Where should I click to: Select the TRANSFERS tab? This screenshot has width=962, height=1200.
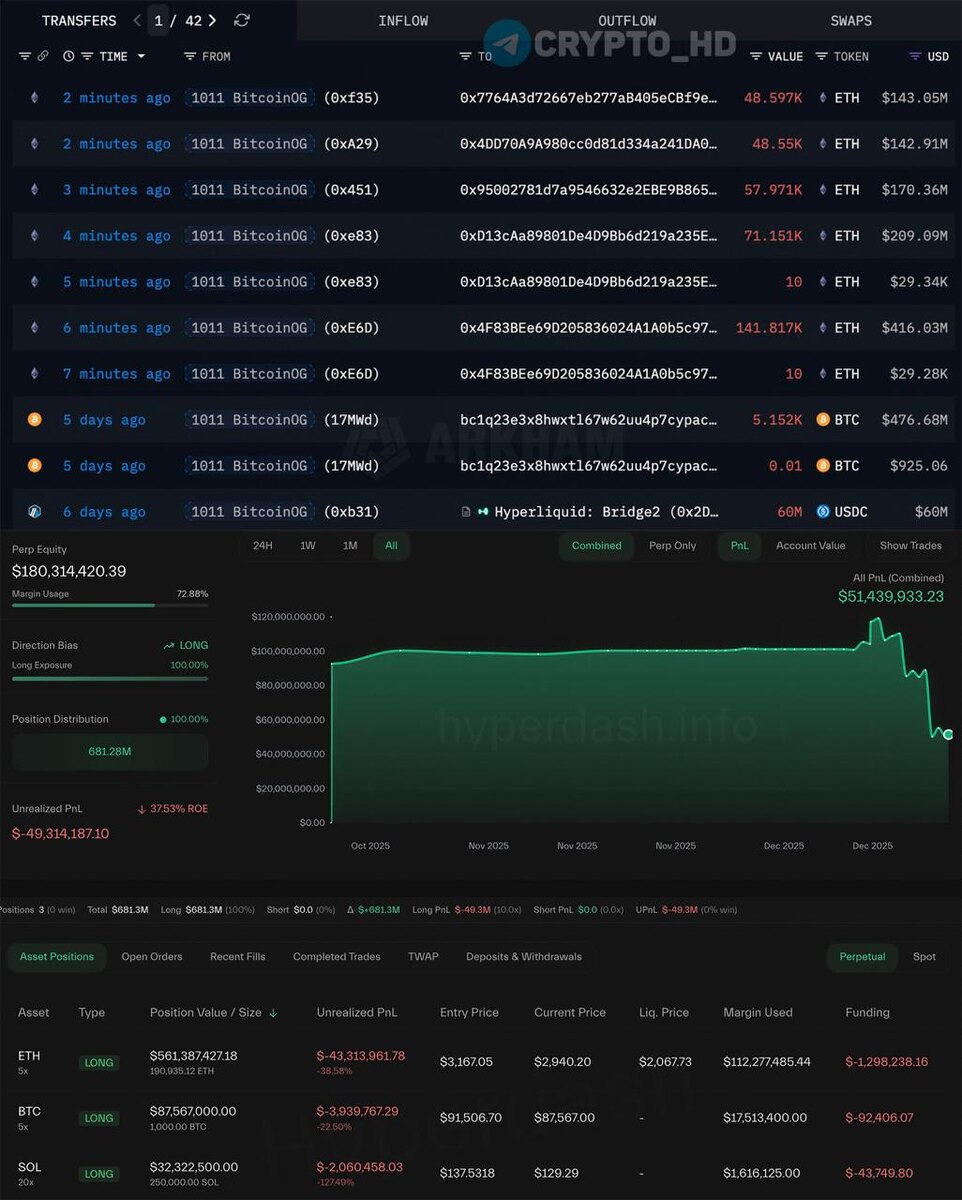pyautogui.click(x=79, y=20)
